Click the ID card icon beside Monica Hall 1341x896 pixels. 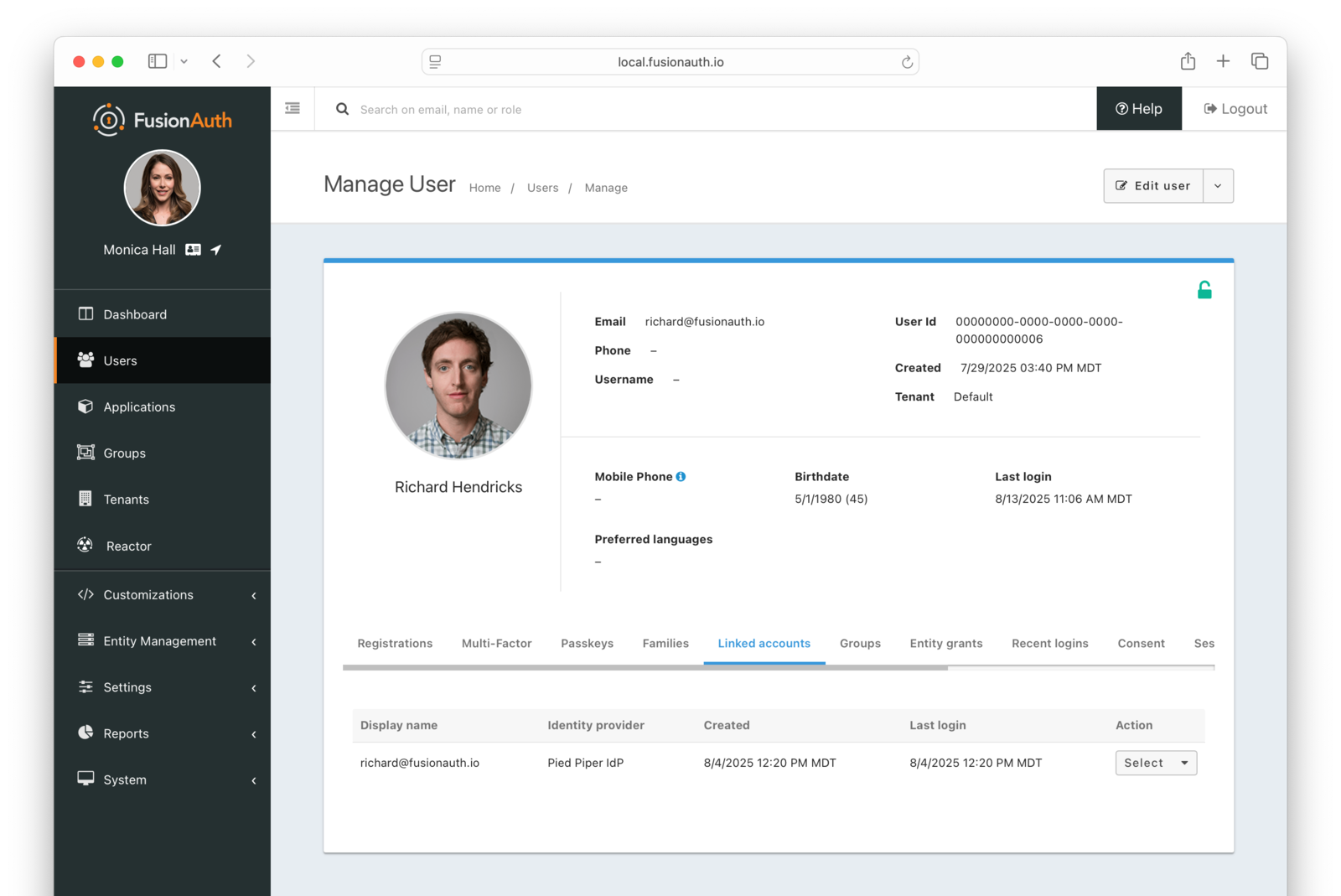tap(193, 249)
